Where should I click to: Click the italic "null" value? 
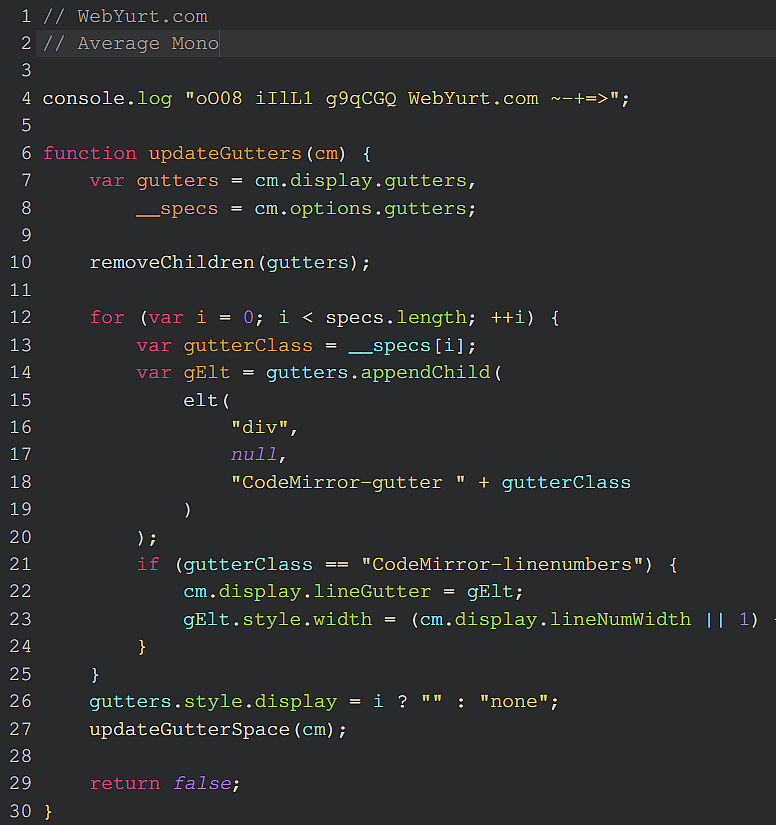tap(254, 454)
